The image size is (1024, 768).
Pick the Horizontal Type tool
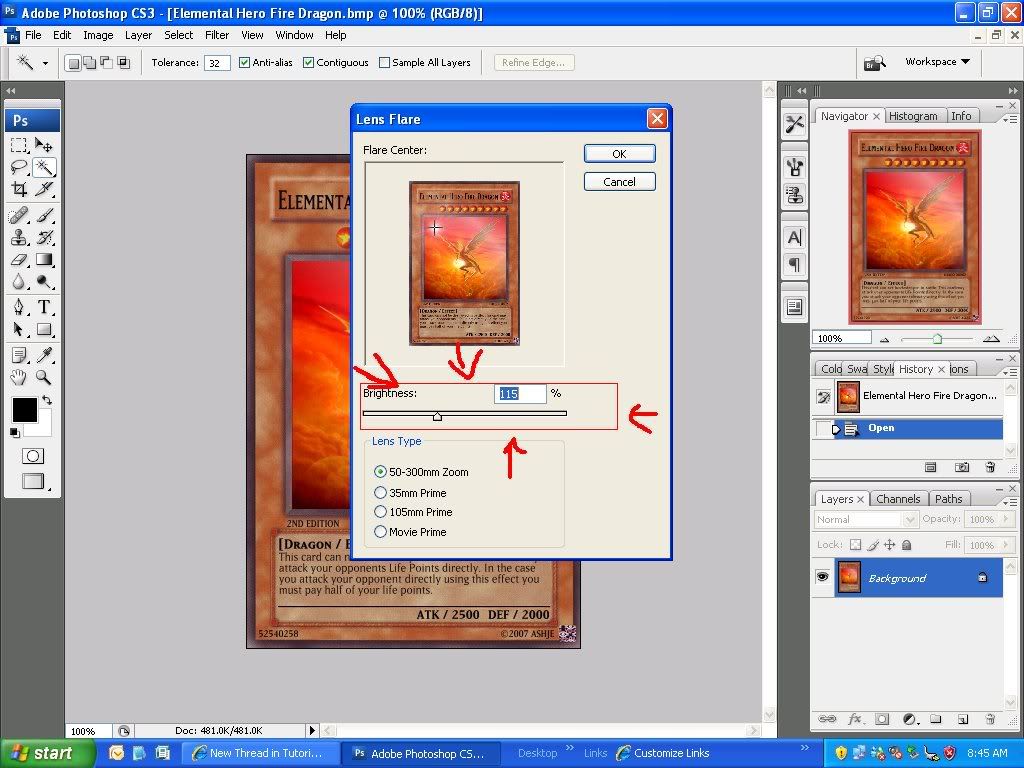(44, 307)
